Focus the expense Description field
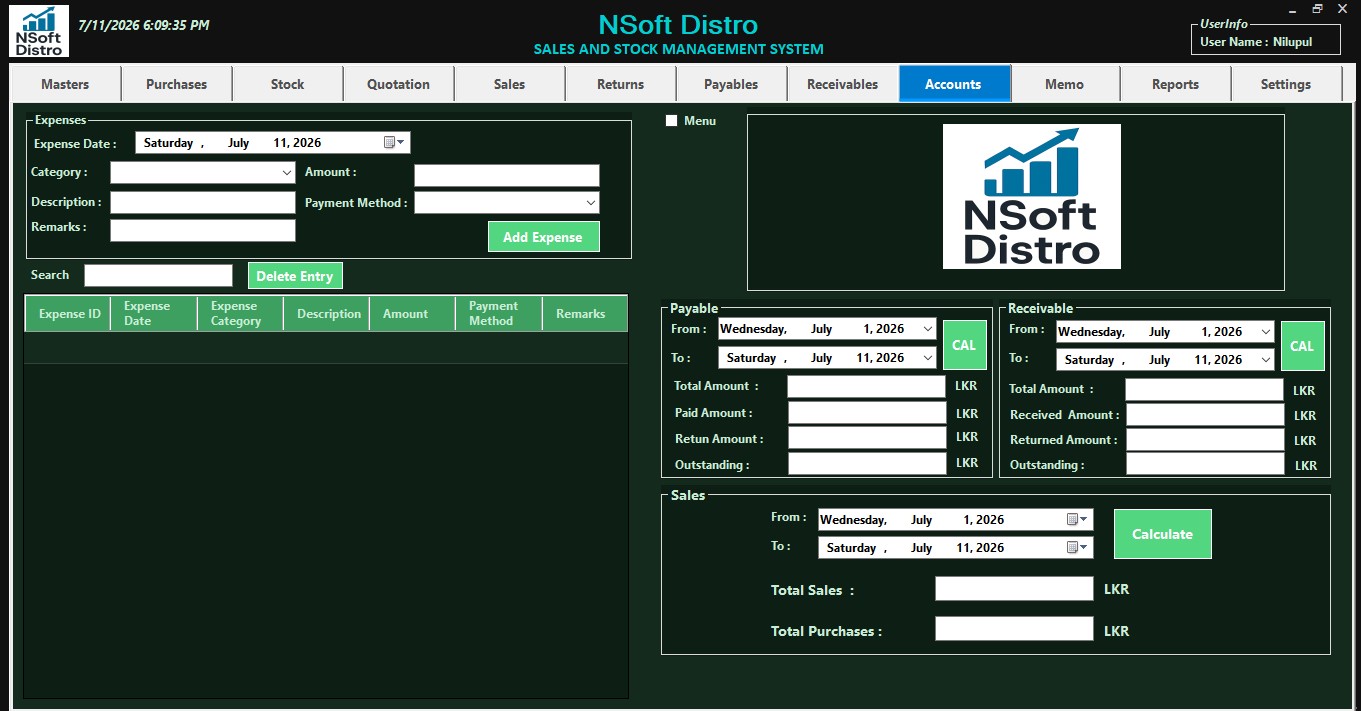Image resolution: width=1361 pixels, height=711 pixels. 203,203
